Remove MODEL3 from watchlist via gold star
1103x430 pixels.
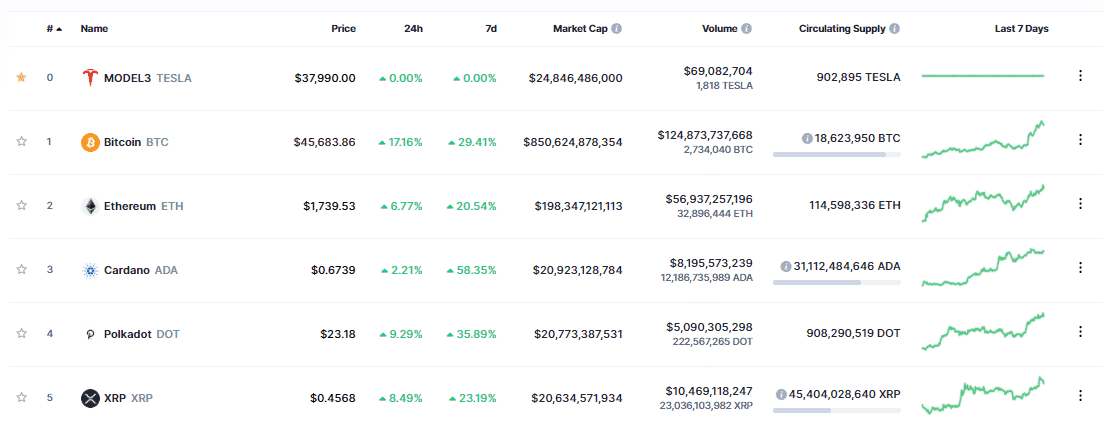click(x=22, y=78)
